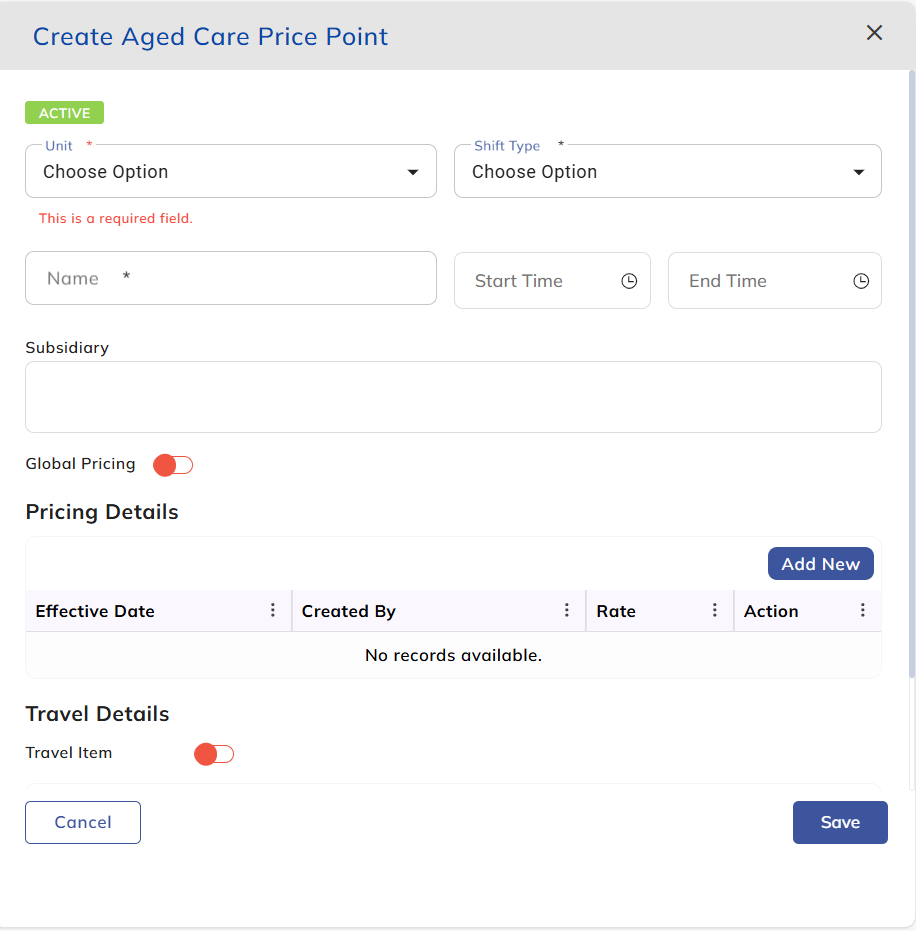Viewport: 916px width, 931px height.
Task: Click the Start Time input field
Action: point(535,281)
